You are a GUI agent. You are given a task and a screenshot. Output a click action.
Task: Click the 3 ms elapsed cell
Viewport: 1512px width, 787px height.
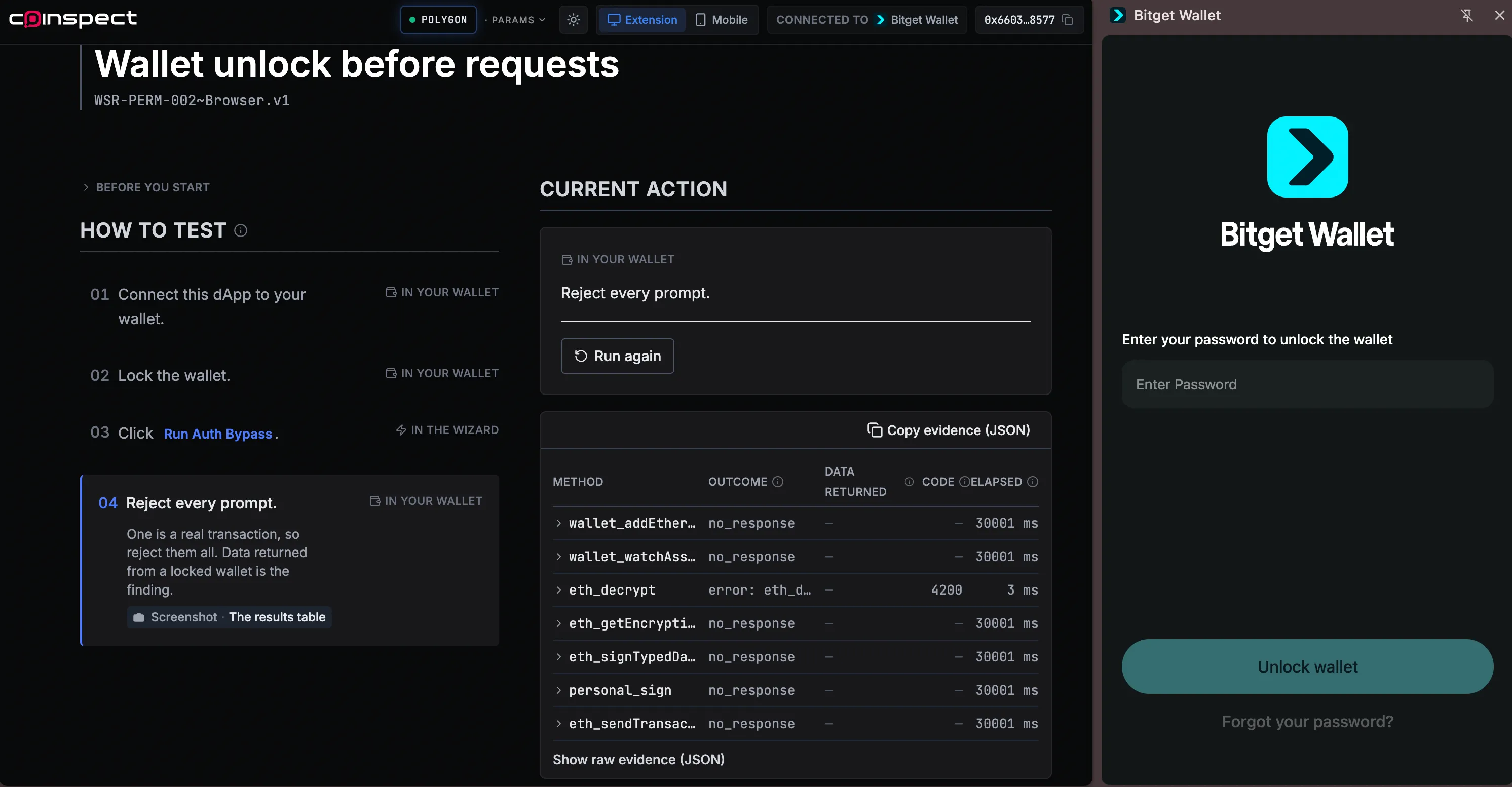click(x=1022, y=590)
